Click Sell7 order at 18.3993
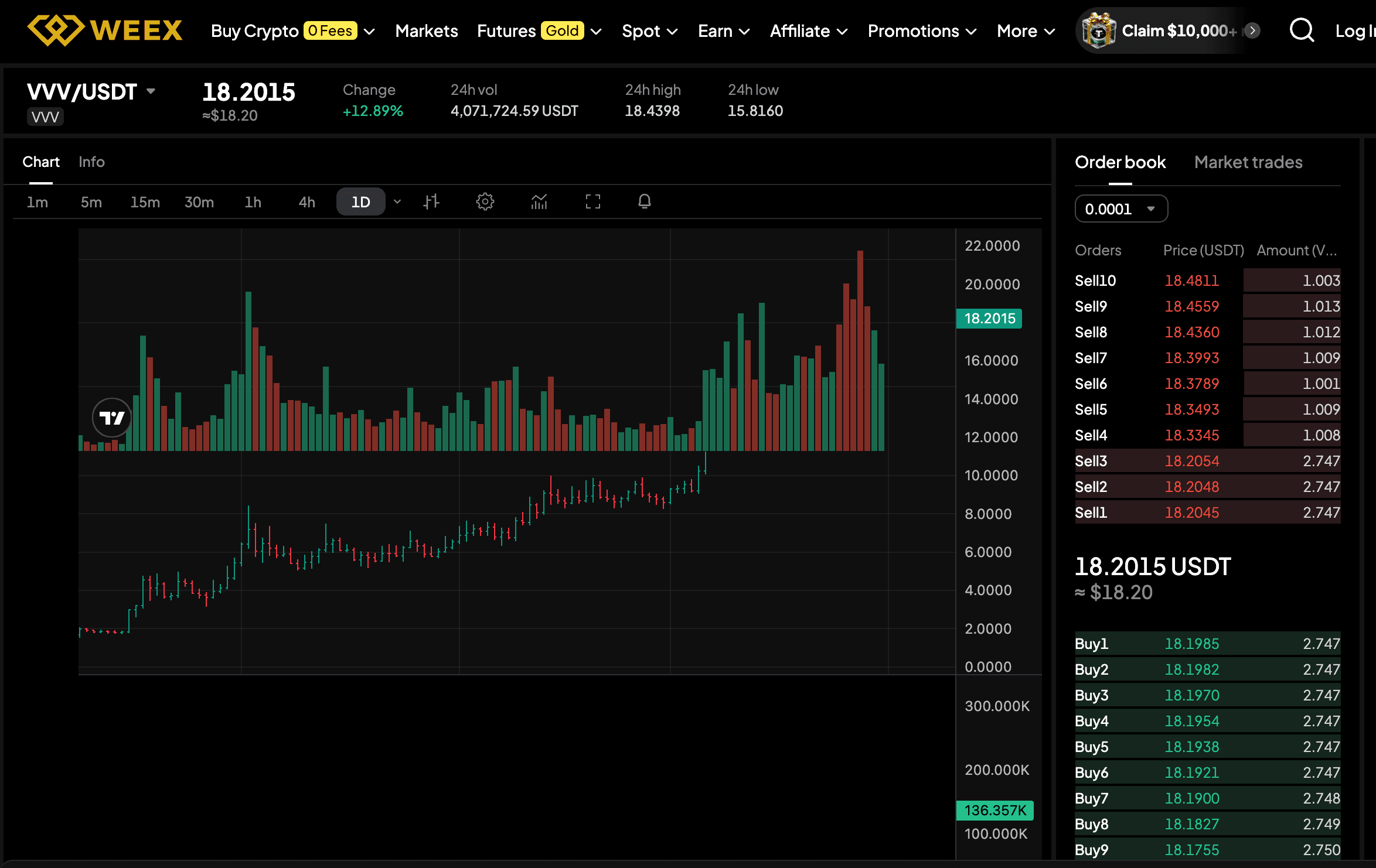This screenshot has height=868, width=1376. 1207,358
